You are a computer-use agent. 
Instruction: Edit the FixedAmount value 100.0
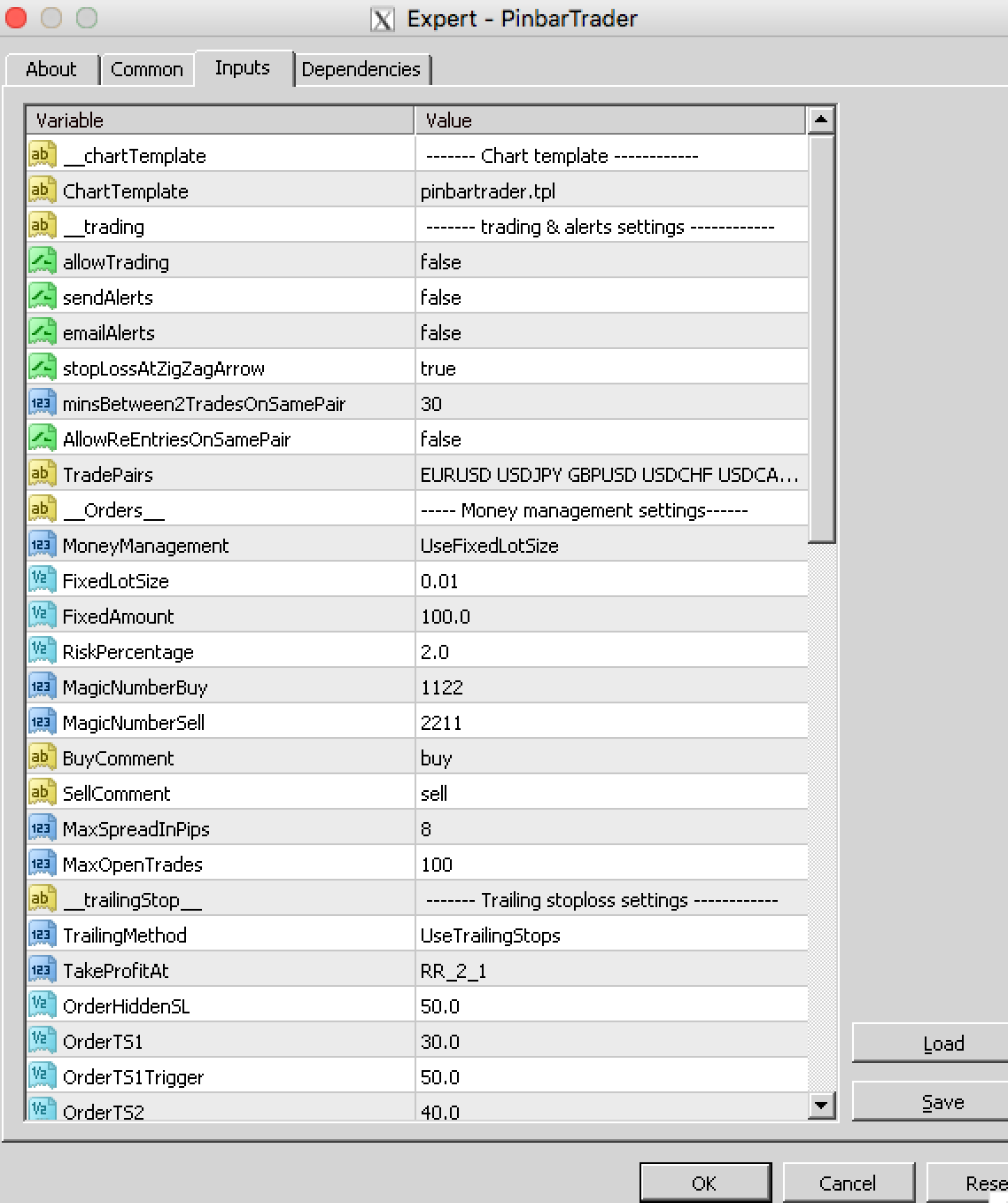click(611, 616)
